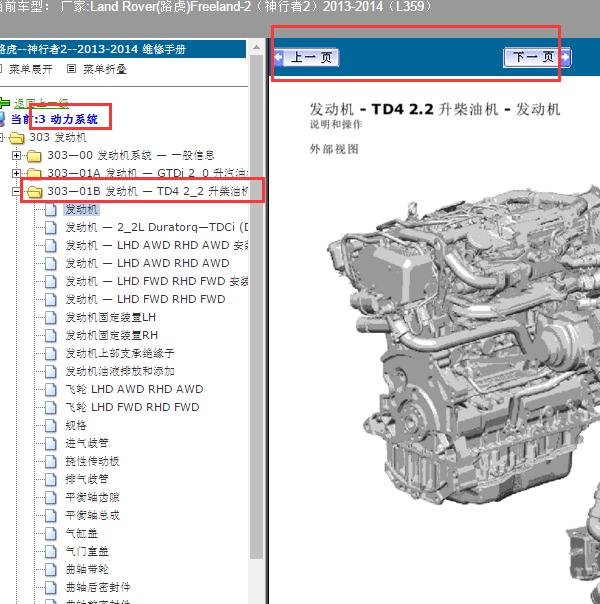The width and height of the screenshot is (600, 604).
Task: Click document icon beside 挠性传动板
Action: (x=50, y=462)
